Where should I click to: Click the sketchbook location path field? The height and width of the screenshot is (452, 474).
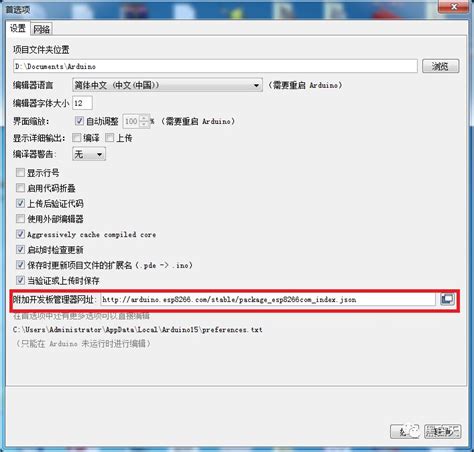point(215,66)
